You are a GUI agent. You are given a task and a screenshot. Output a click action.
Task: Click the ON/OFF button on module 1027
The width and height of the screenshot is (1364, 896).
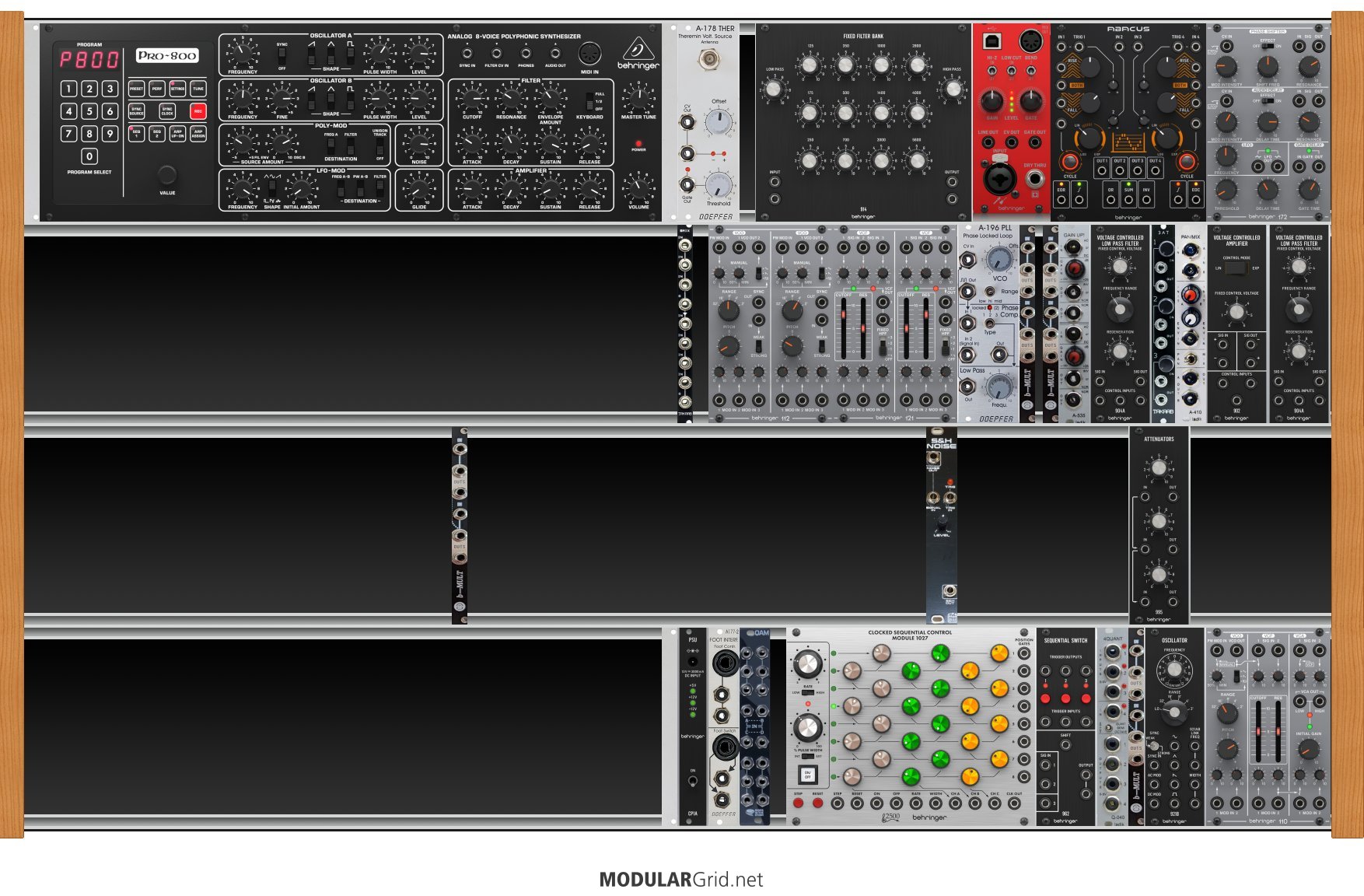[x=807, y=775]
